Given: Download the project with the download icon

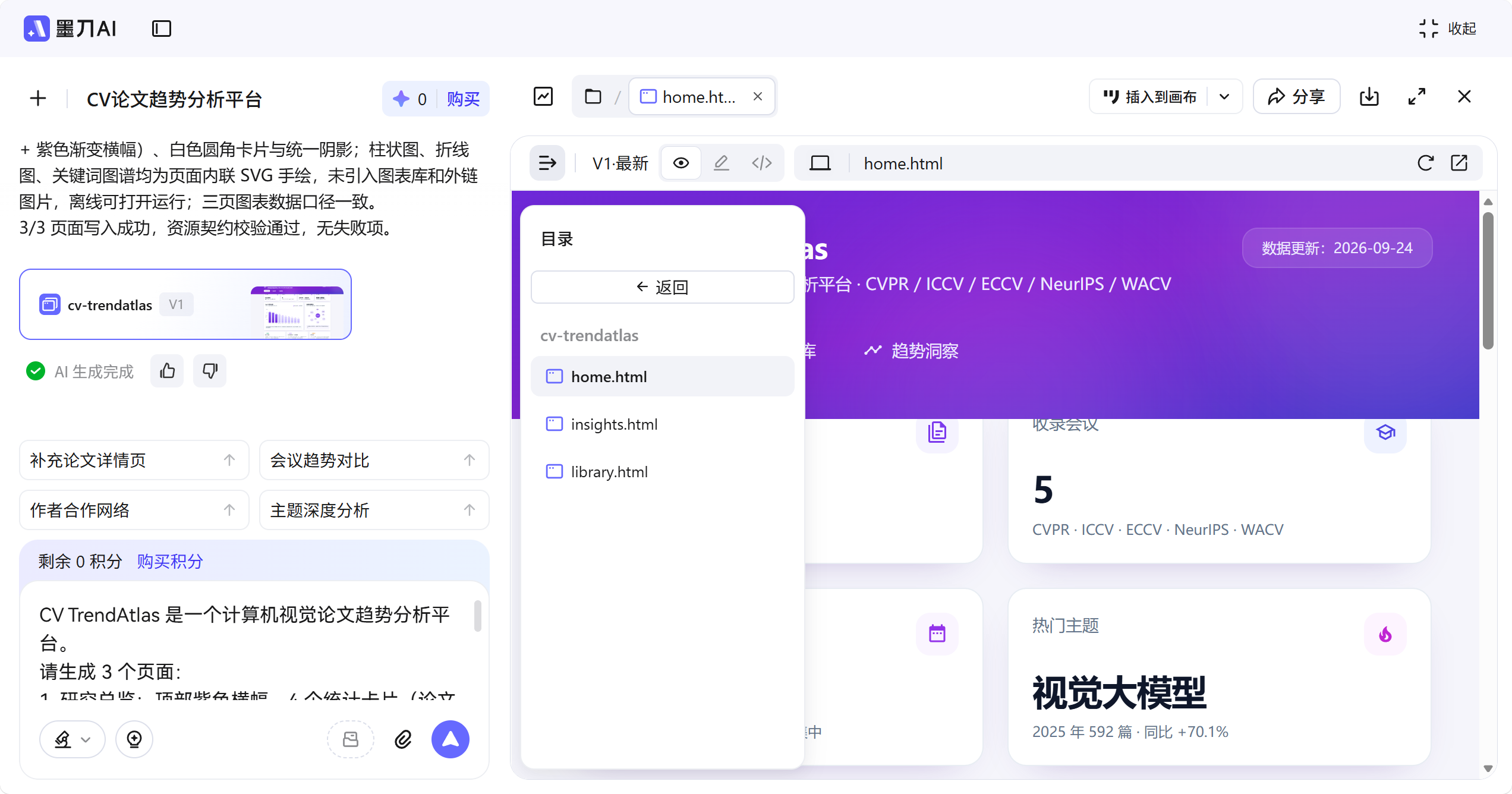Looking at the screenshot, I should pyautogui.click(x=1369, y=96).
